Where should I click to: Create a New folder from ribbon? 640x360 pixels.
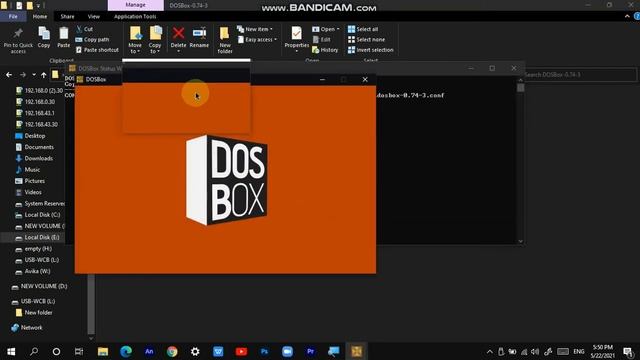[x=224, y=40]
